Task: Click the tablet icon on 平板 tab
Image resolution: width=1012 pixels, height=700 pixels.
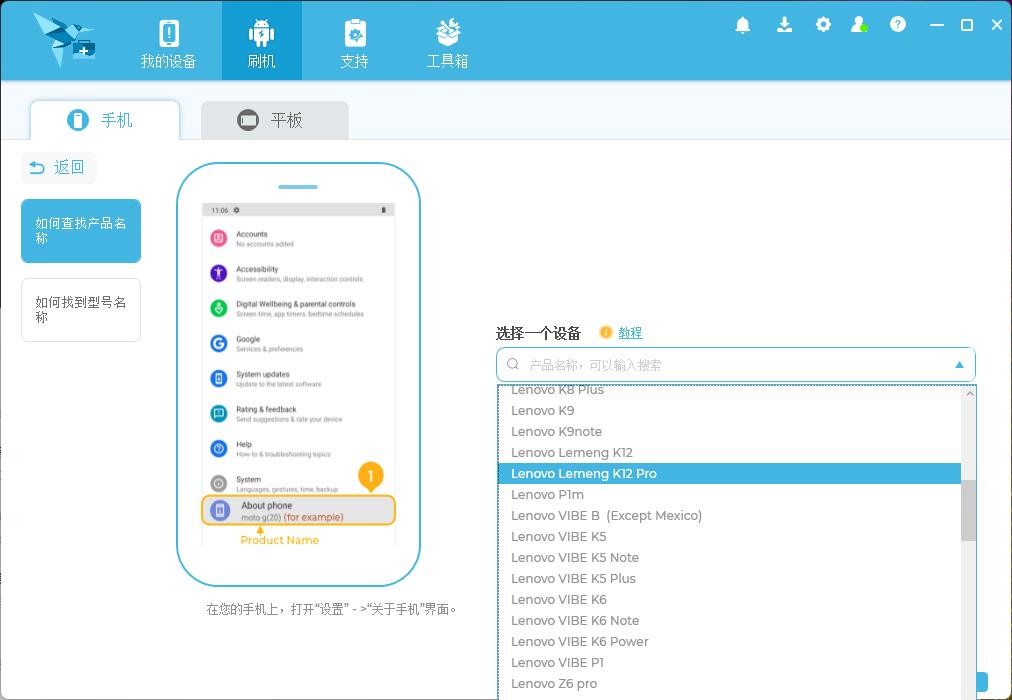Action: (248, 120)
